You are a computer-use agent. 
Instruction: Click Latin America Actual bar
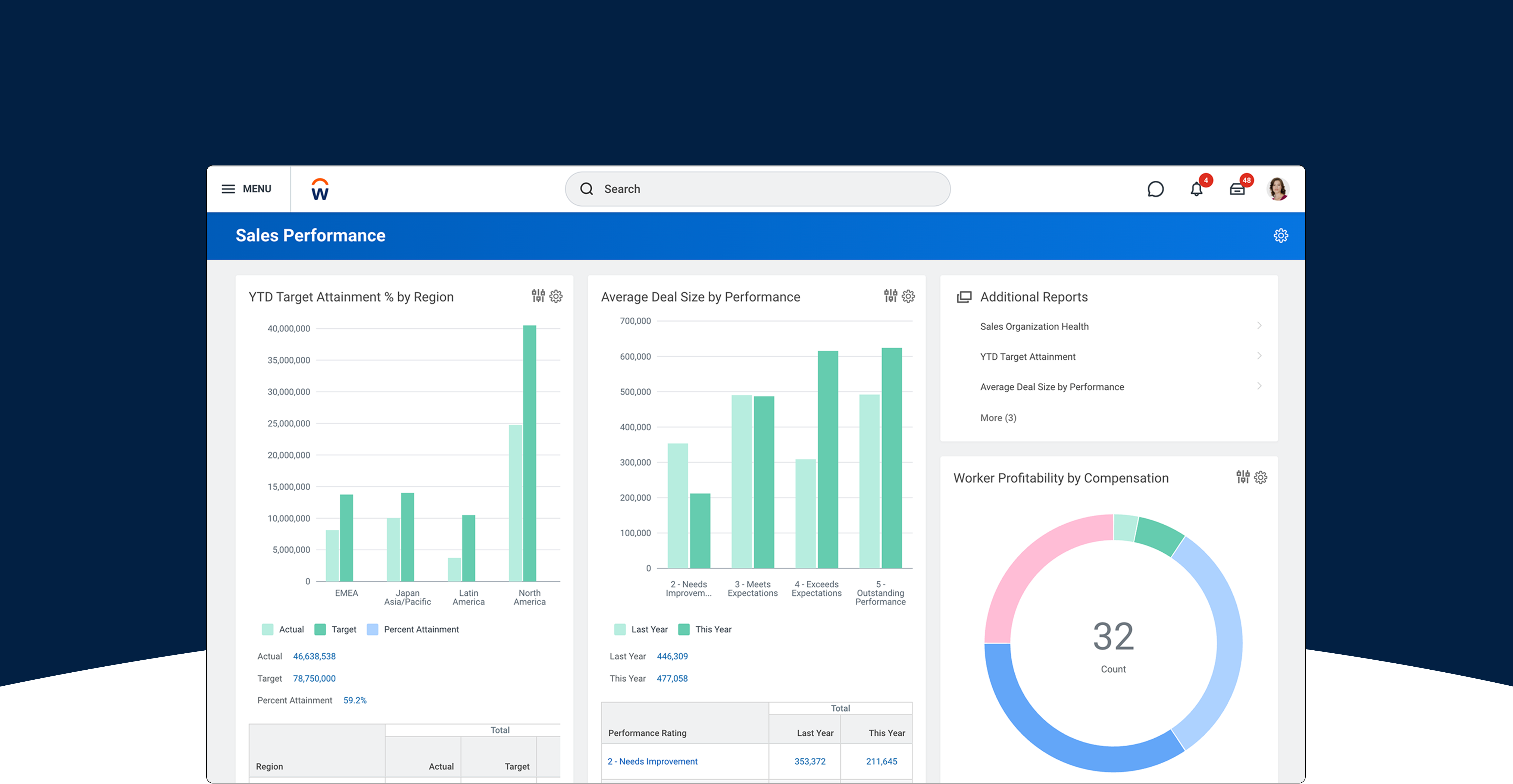[x=455, y=570]
